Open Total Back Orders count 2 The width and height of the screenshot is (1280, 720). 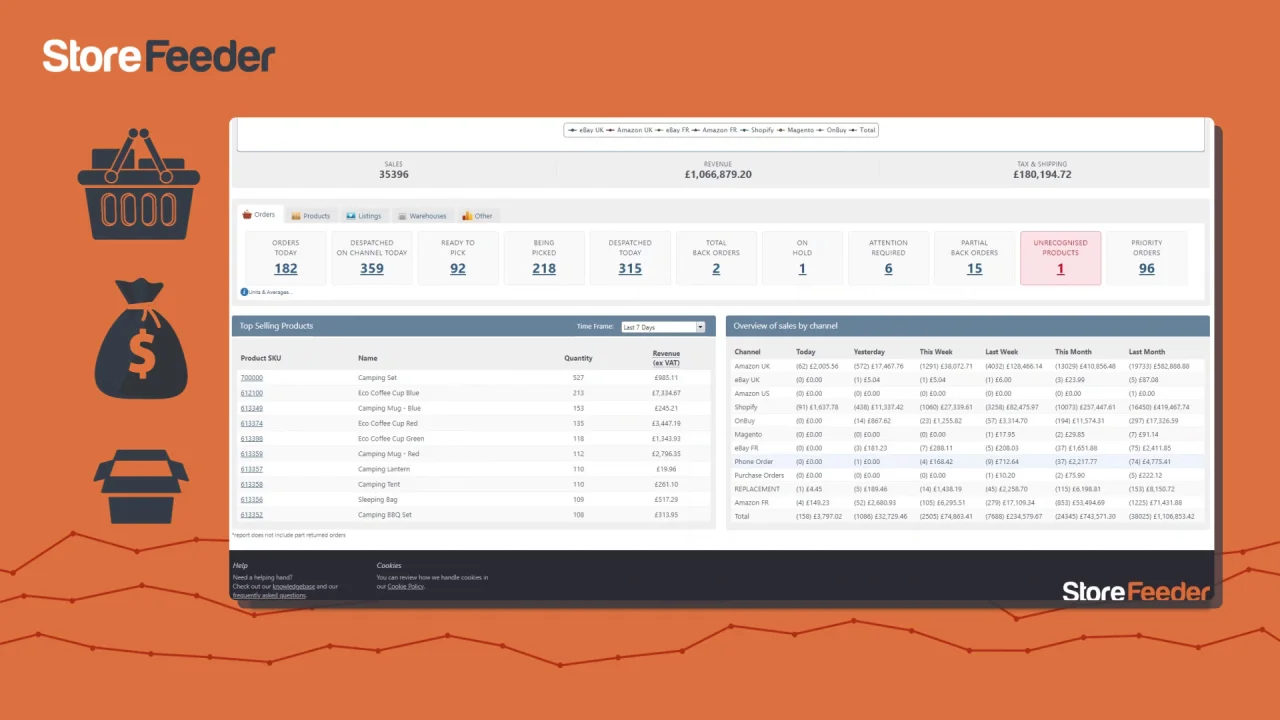click(716, 268)
